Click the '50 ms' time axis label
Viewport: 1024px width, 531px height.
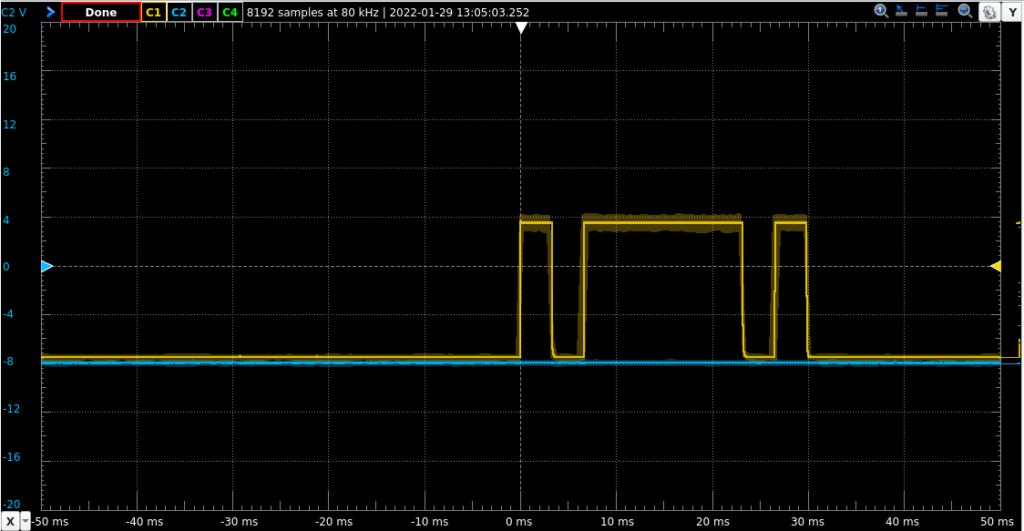click(x=997, y=521)
